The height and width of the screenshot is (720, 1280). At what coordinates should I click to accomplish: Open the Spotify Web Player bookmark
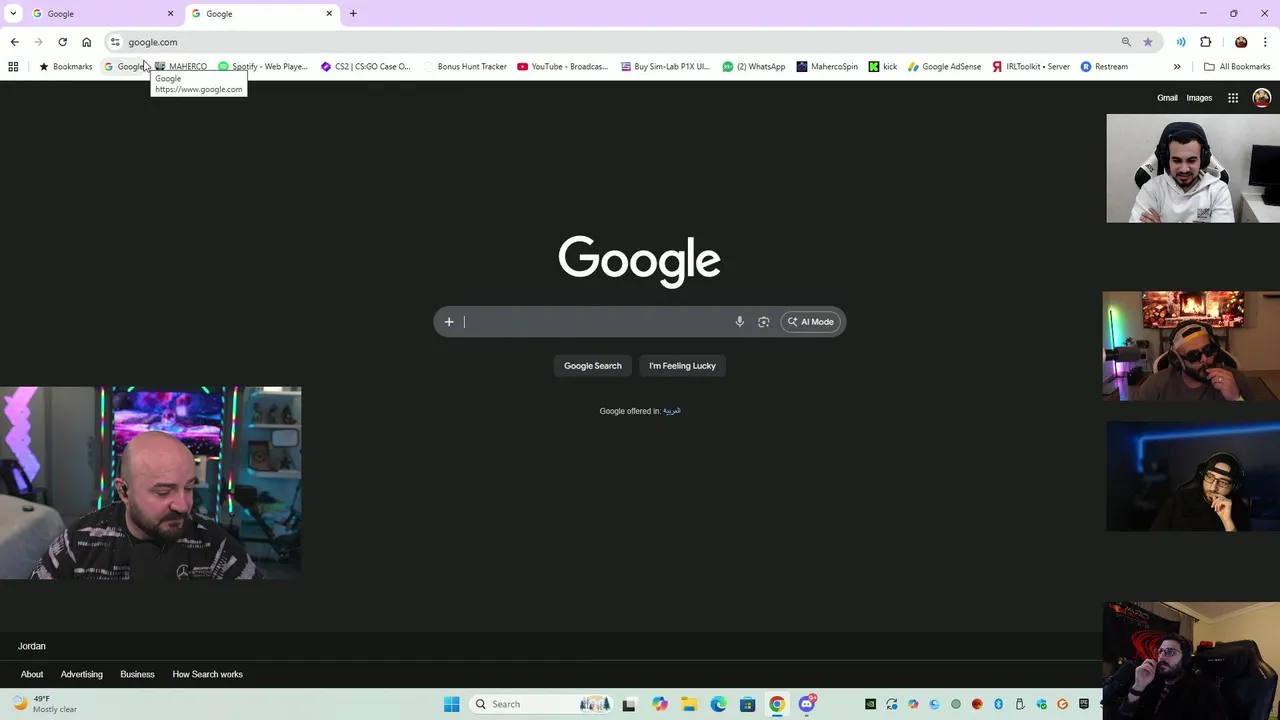(x=263, y=67)
